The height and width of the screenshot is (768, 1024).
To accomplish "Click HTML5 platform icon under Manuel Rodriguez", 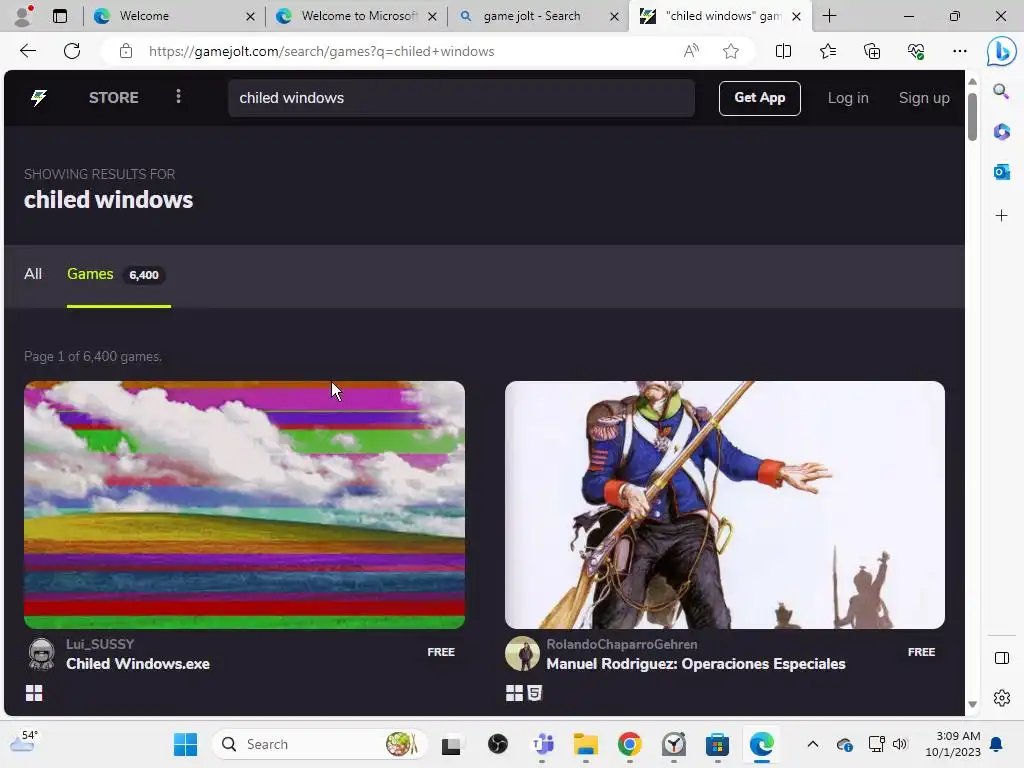I will click(x=535, y=693).
